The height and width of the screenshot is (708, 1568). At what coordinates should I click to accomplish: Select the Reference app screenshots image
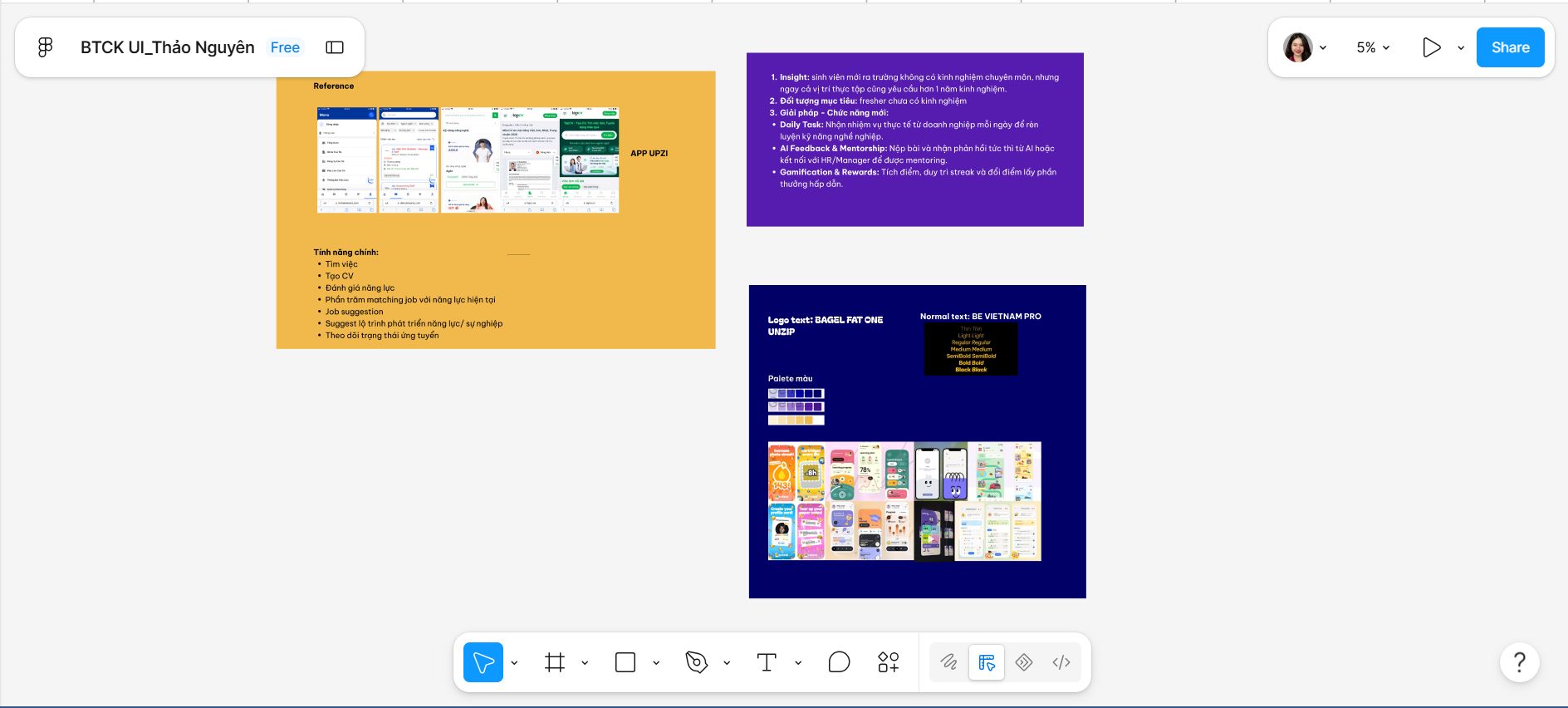468,160
